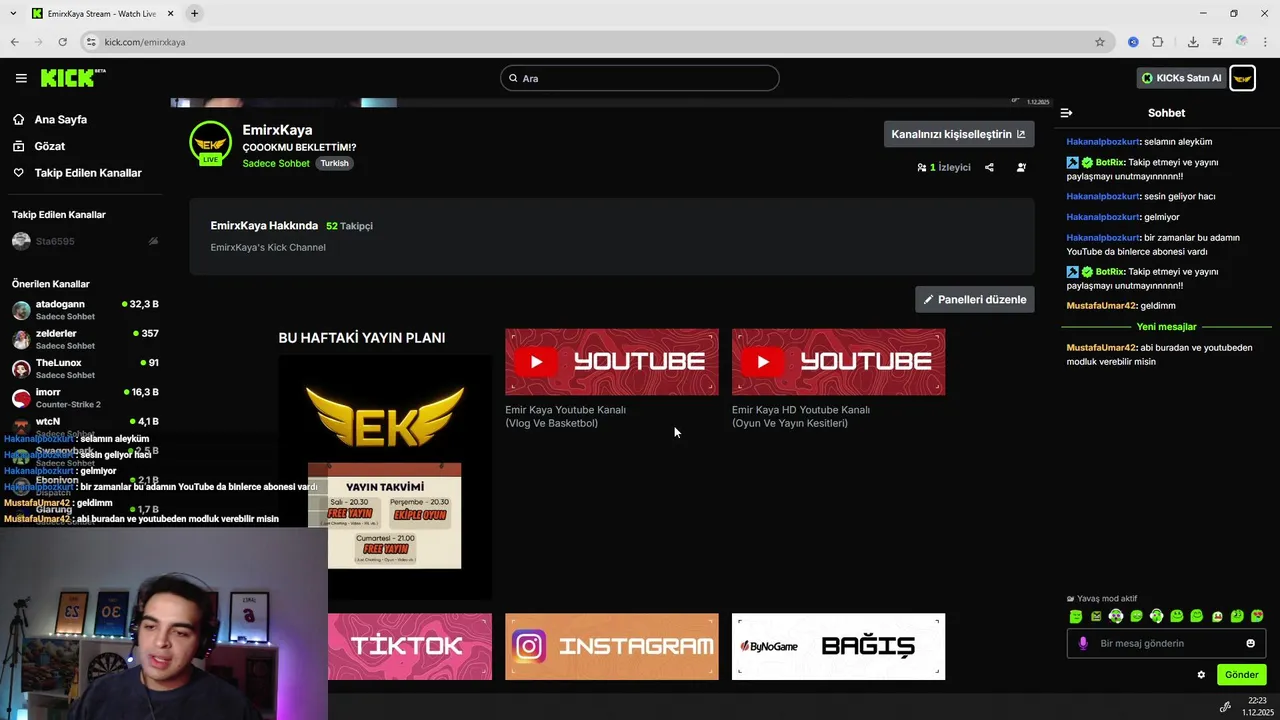Click the system tray icon beside the clock

coord(1225,707)
